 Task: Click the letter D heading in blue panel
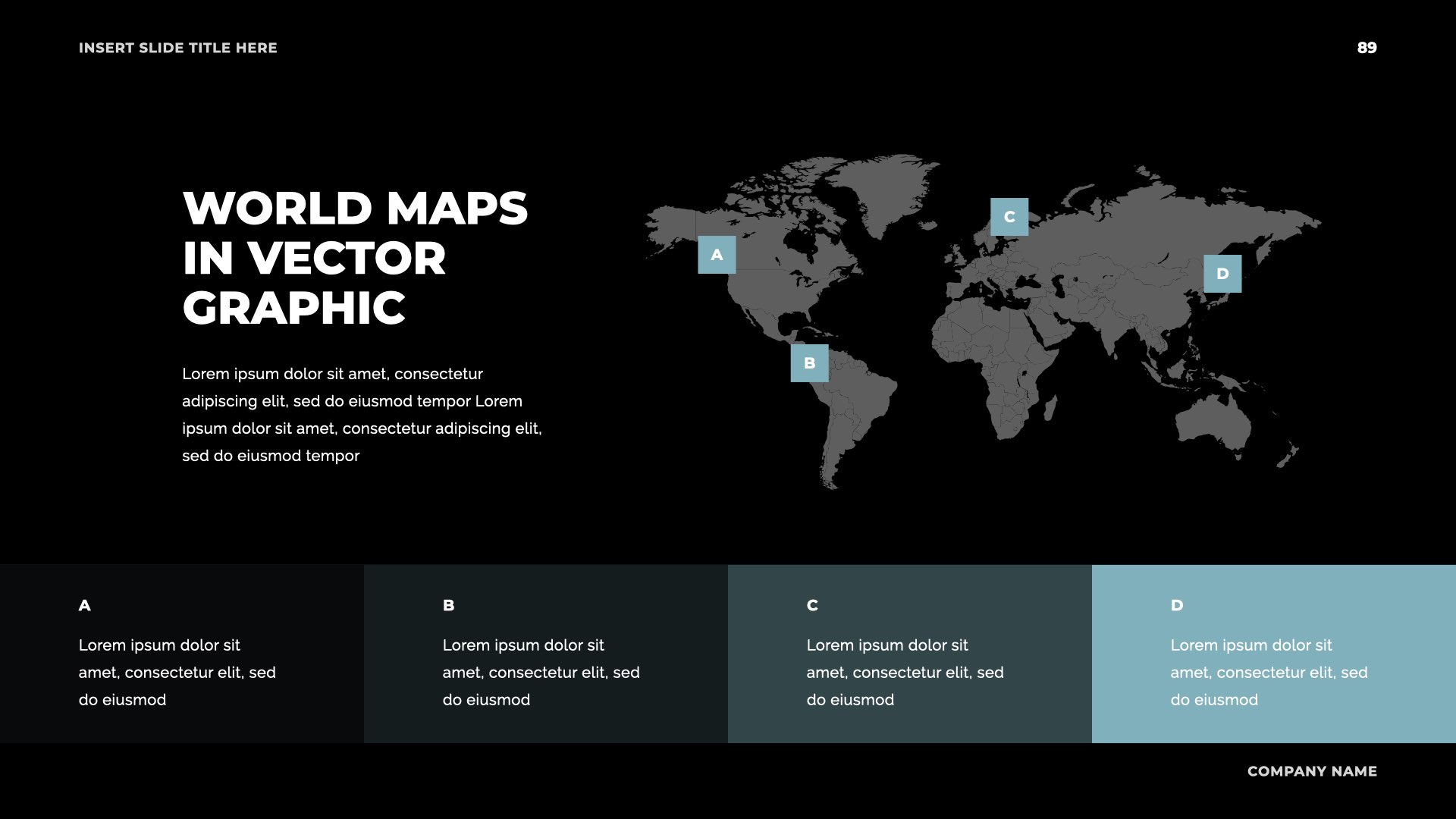1177,605
